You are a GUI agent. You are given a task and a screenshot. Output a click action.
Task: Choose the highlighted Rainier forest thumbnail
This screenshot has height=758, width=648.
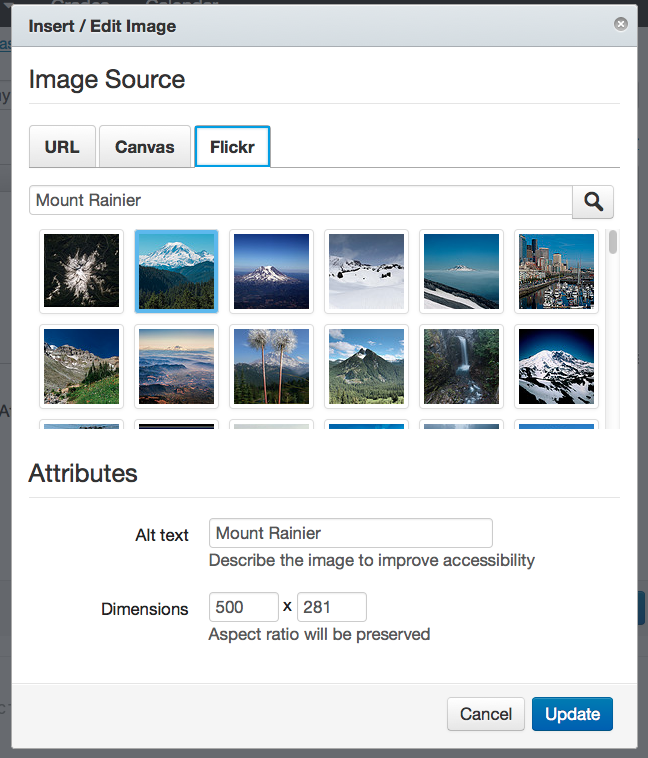tap(177, 271)
